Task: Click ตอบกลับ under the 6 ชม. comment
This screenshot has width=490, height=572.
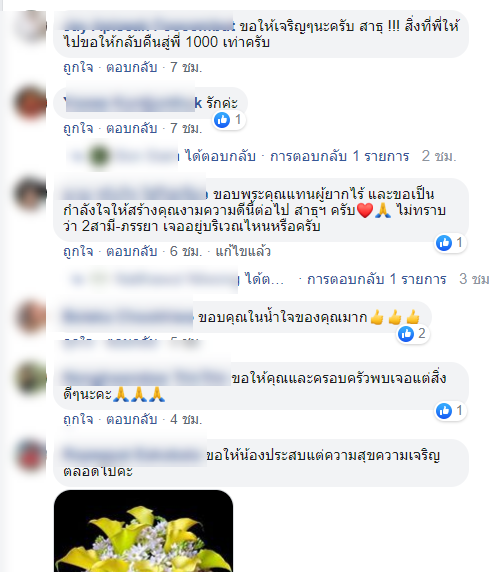Action: click(x=132, y=251)
